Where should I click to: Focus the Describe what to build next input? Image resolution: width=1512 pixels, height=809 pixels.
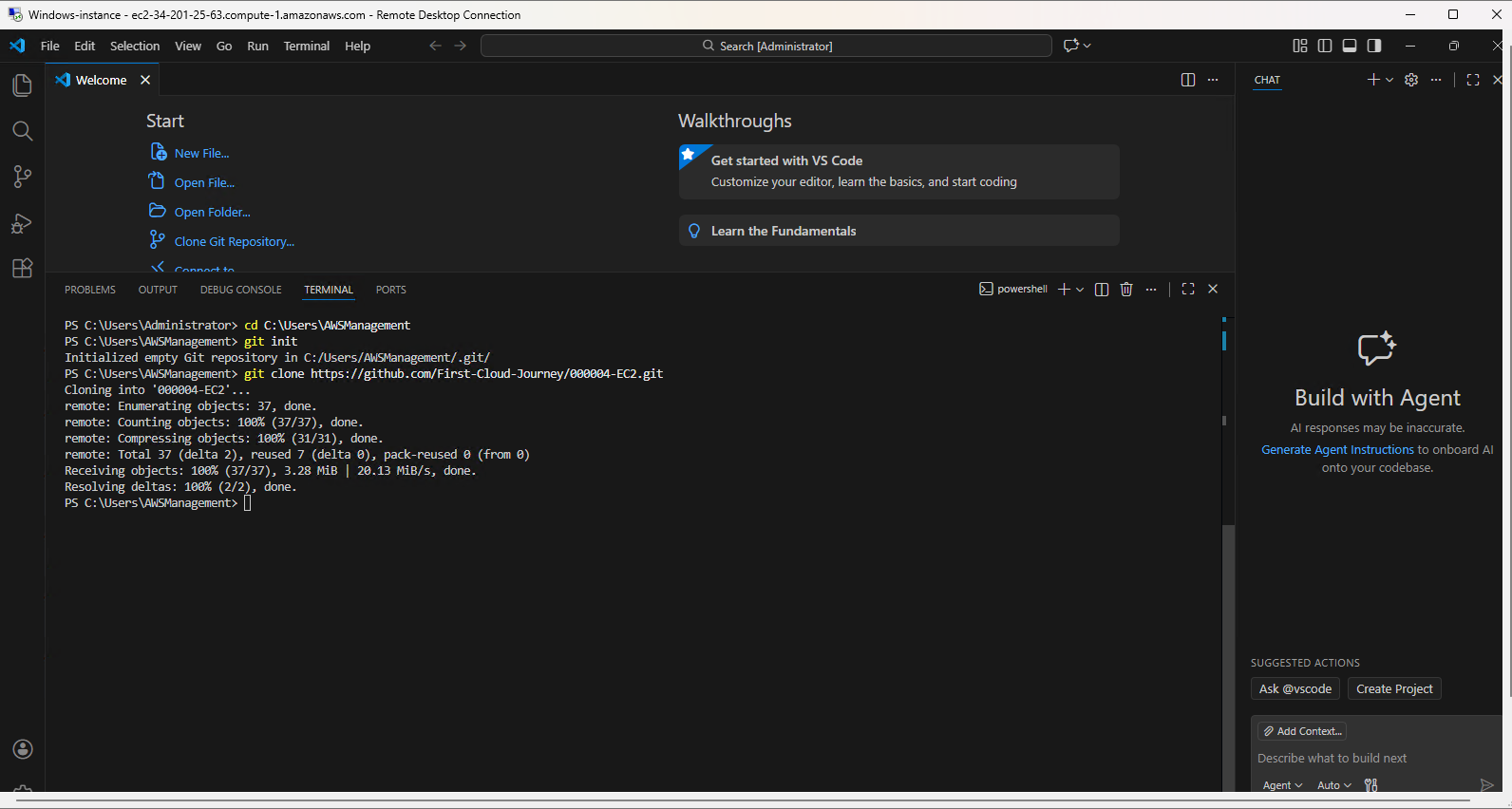[1374, 759]
